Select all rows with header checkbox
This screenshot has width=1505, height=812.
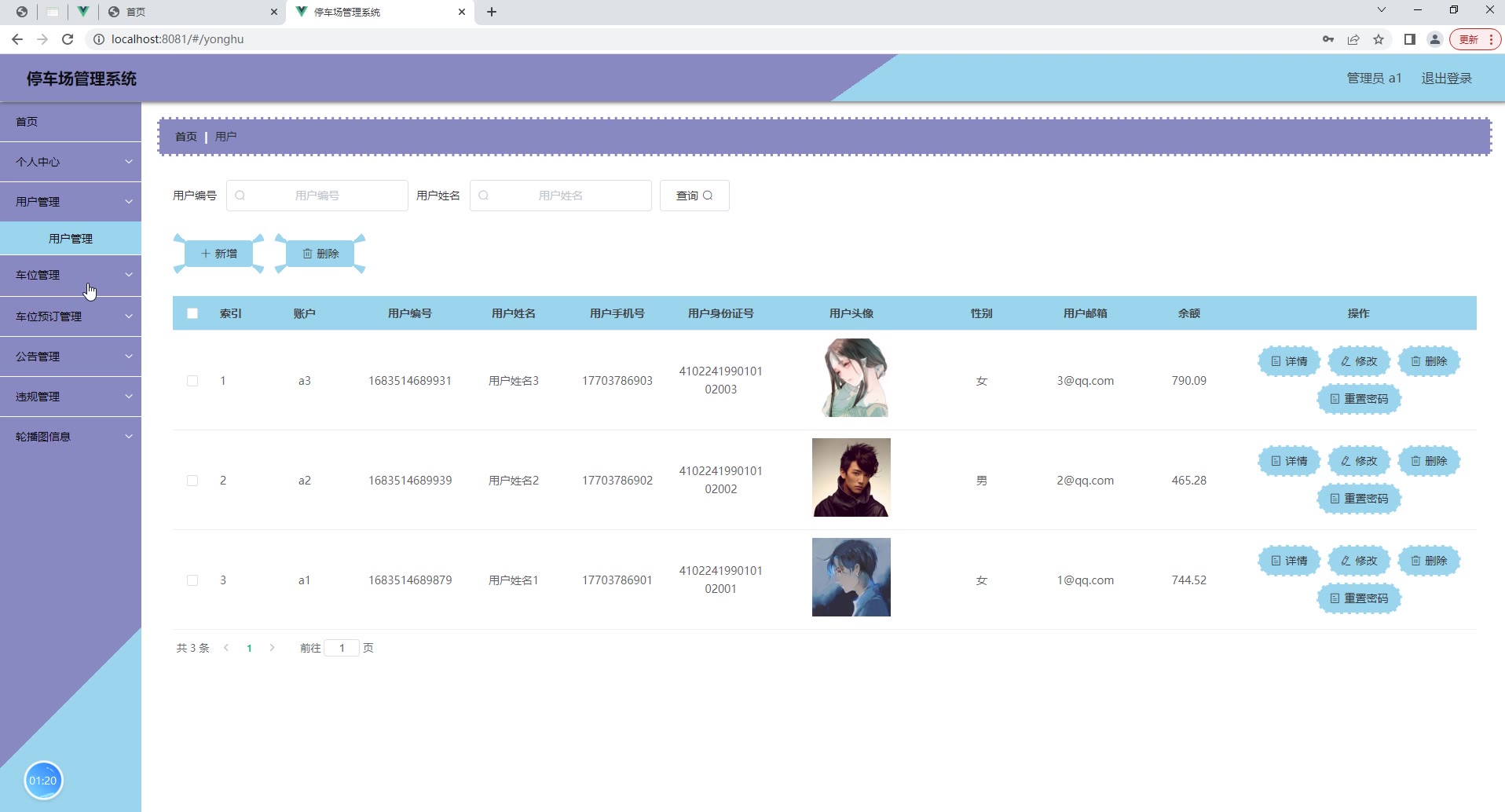click(192, 313)
